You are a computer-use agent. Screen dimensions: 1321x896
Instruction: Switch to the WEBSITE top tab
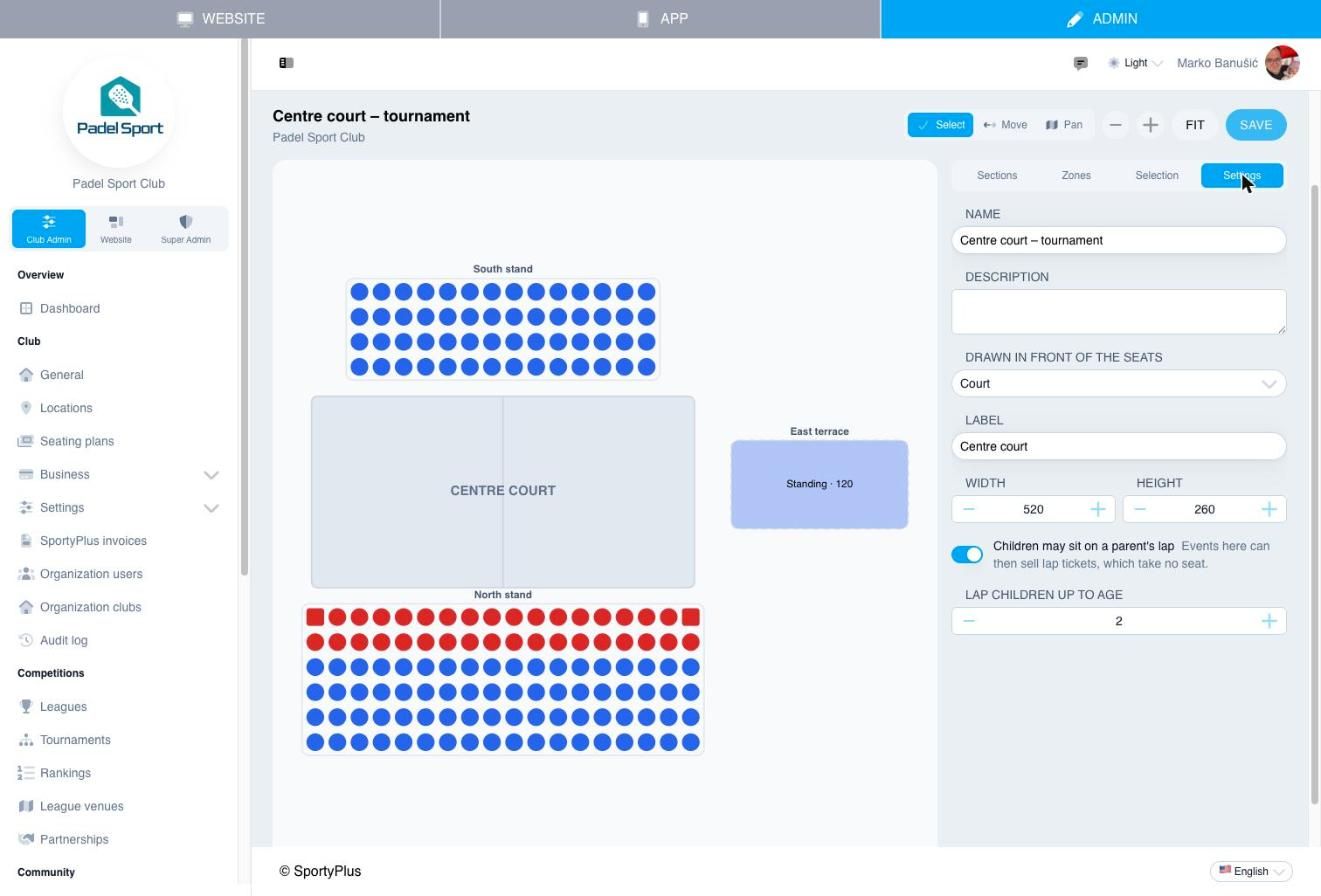click(220, 19)
